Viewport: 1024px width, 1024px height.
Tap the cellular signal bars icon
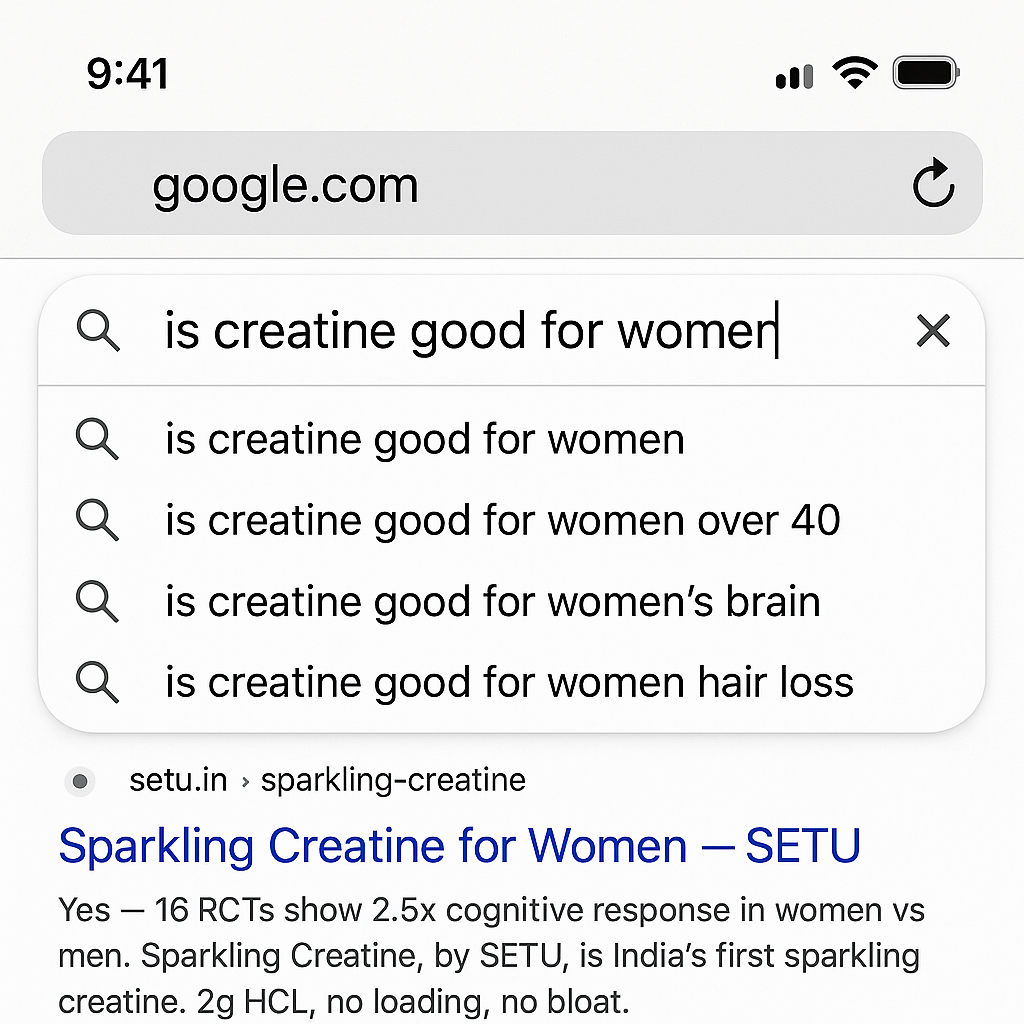(795, 76)
